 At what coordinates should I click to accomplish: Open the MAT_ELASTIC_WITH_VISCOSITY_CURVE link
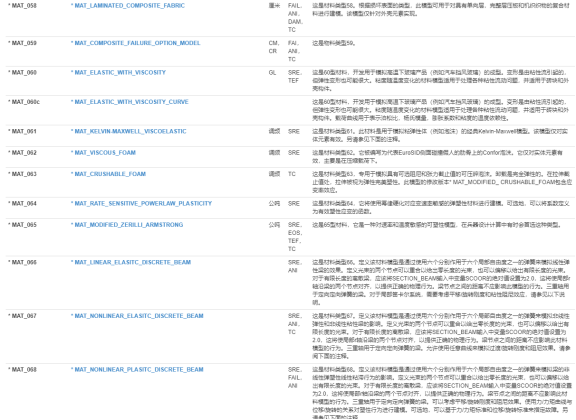pyautogui.click(x=130, y=102)
